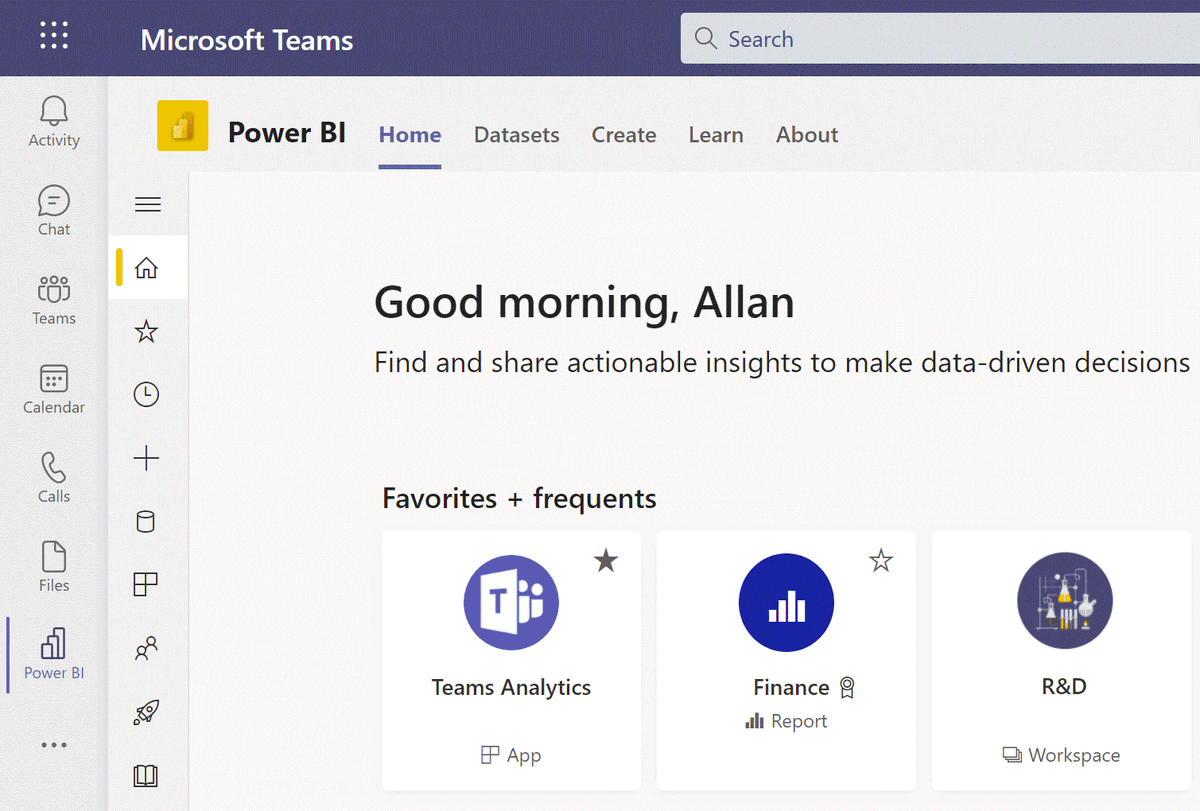Open the About tab
This screenshot has width=1200, height=811.
point(806,134)
